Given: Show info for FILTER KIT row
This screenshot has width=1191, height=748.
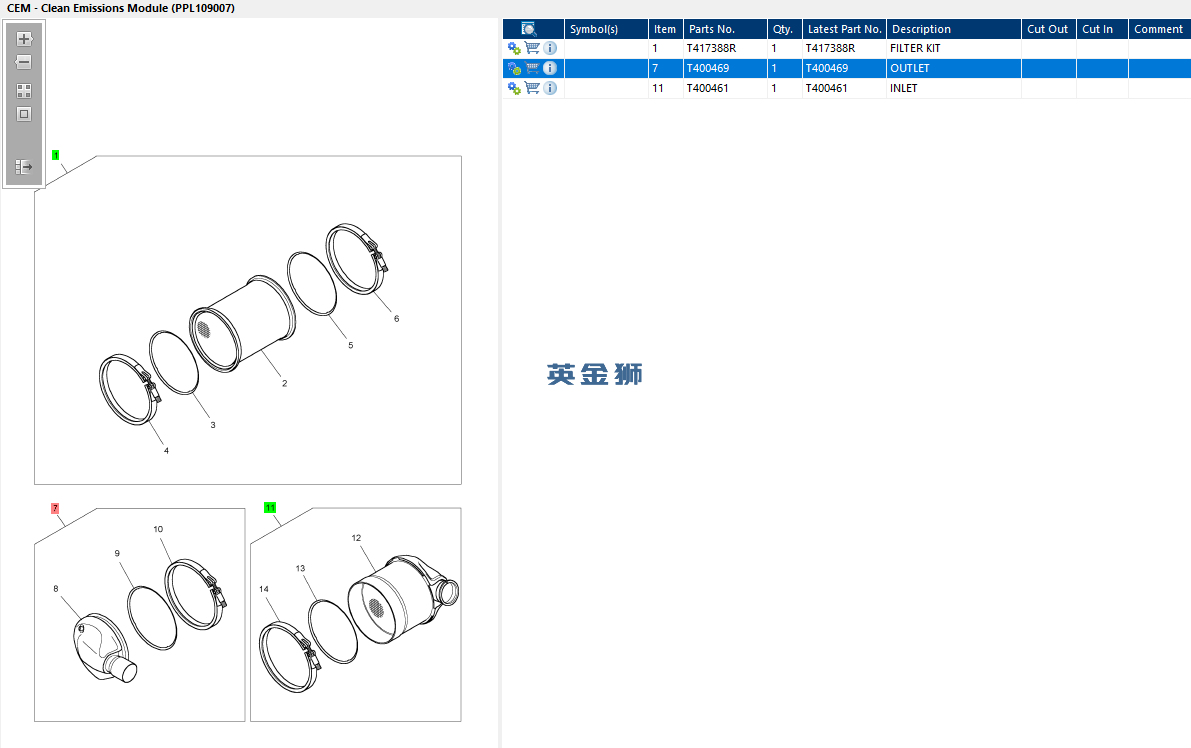Looking at the screenshot, I should [x=550, y=48].
